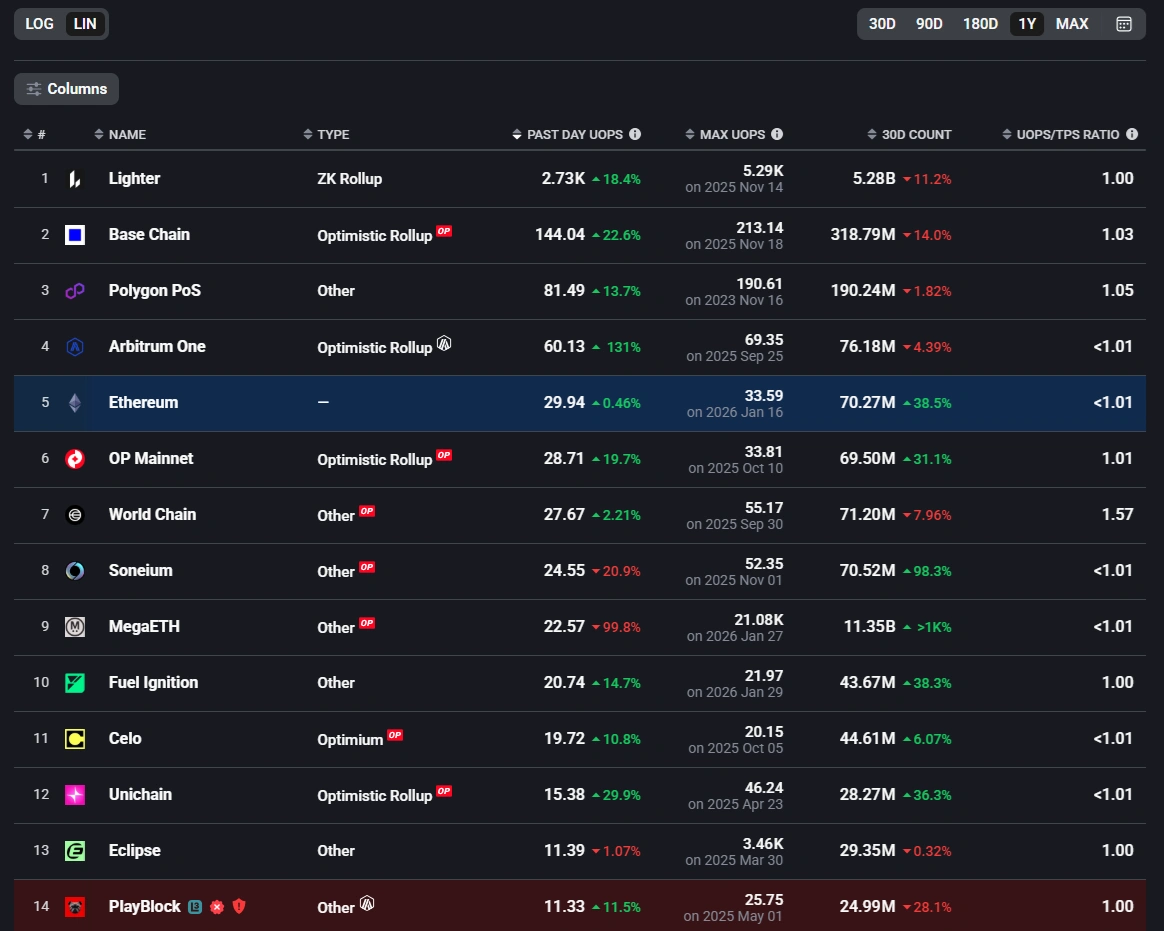
Task: Click the info icon beside MAX UOPS
Action: [x=777, y=134]
